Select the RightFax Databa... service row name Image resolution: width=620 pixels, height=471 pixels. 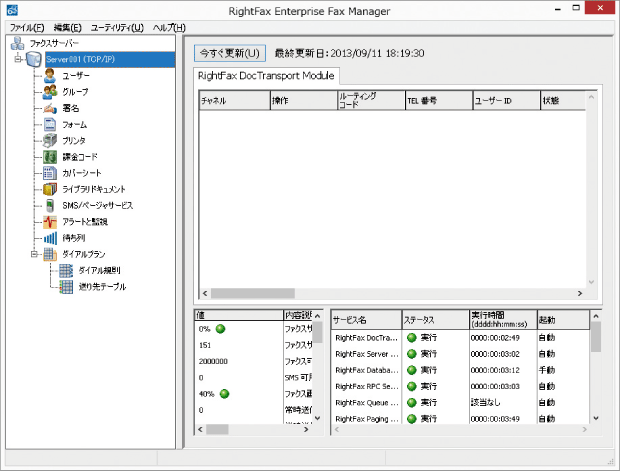tap(366, 370)
